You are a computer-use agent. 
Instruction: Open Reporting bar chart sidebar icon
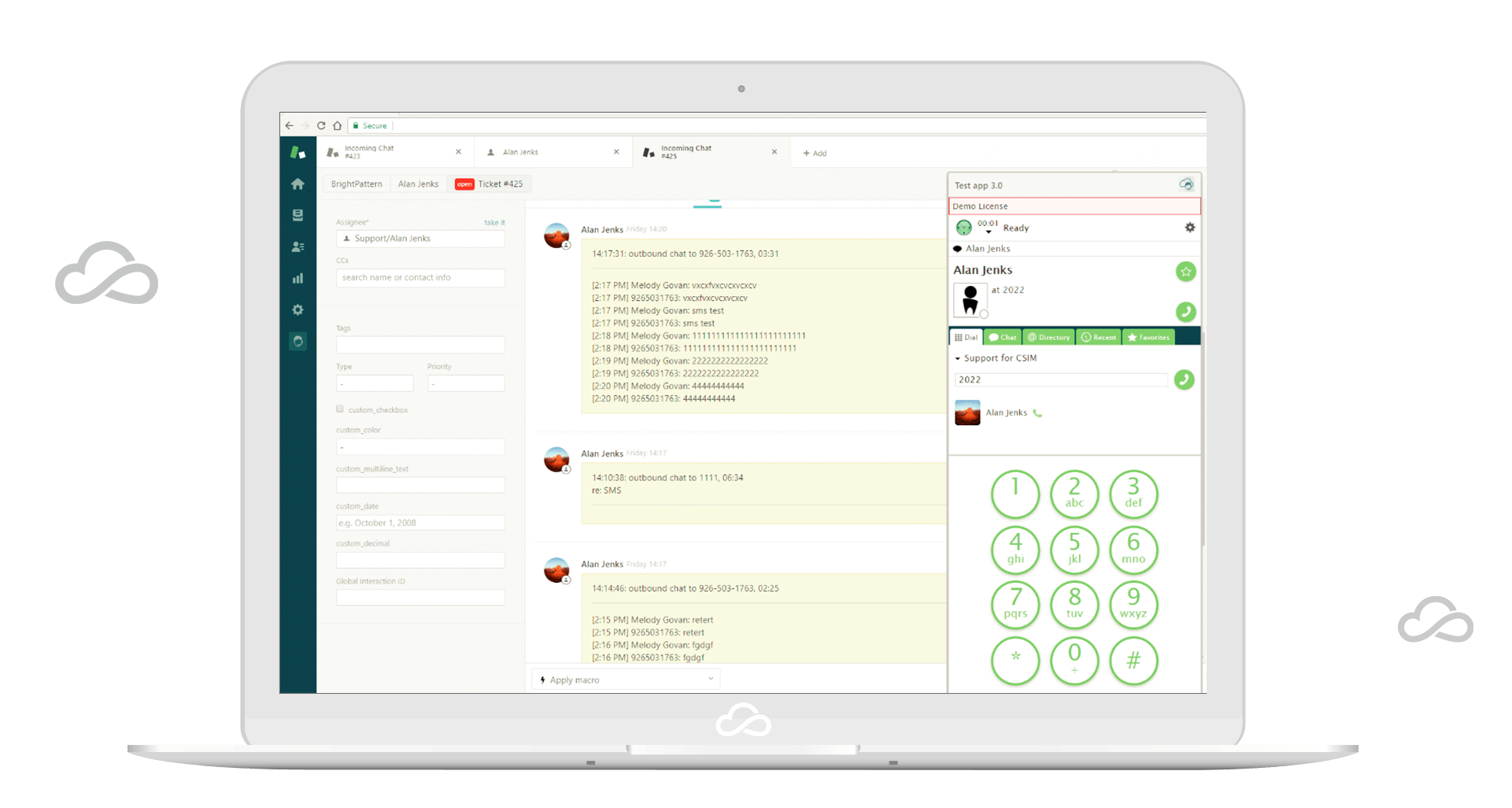[x=298, y=278]
